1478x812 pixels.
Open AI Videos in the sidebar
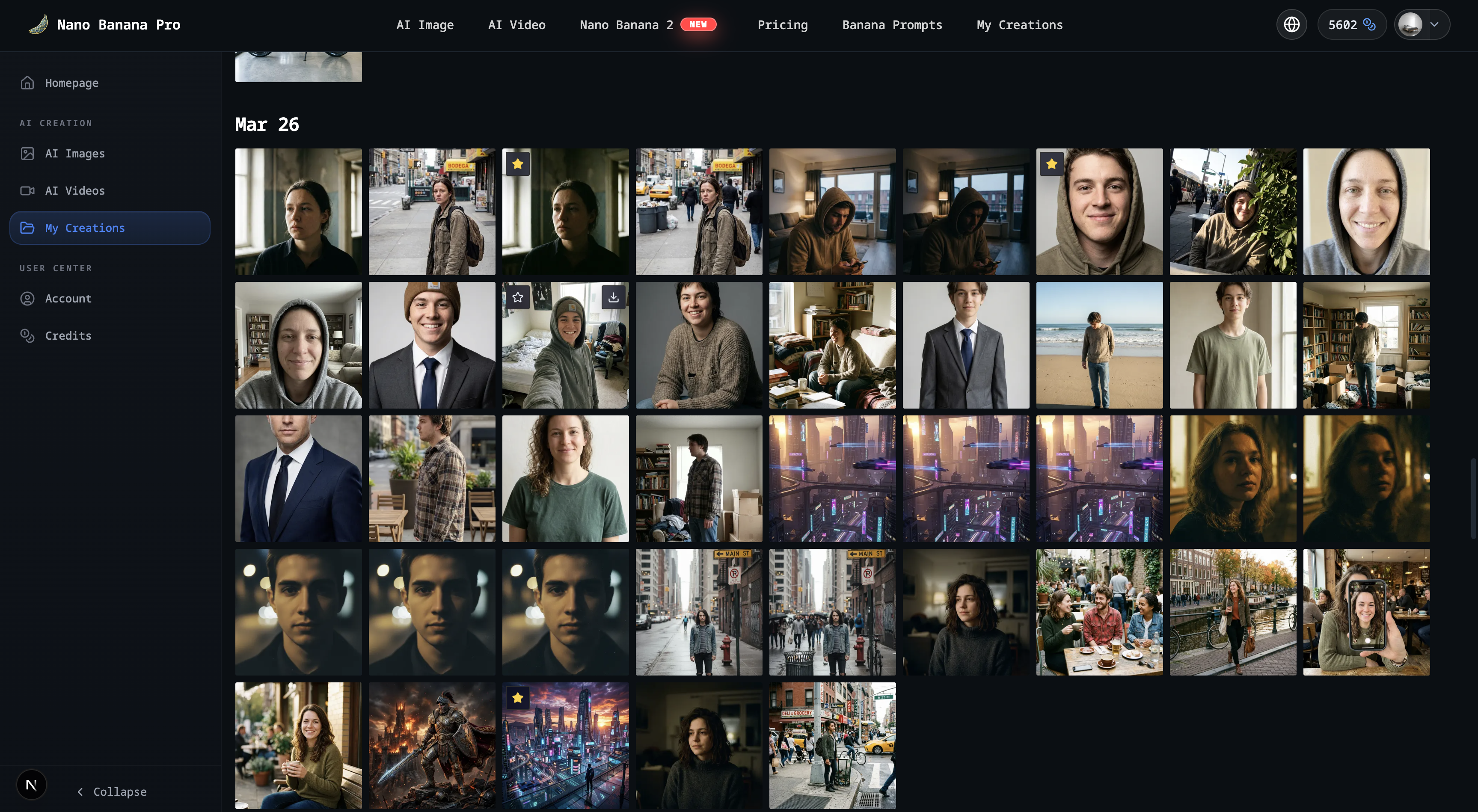(74, 190)
